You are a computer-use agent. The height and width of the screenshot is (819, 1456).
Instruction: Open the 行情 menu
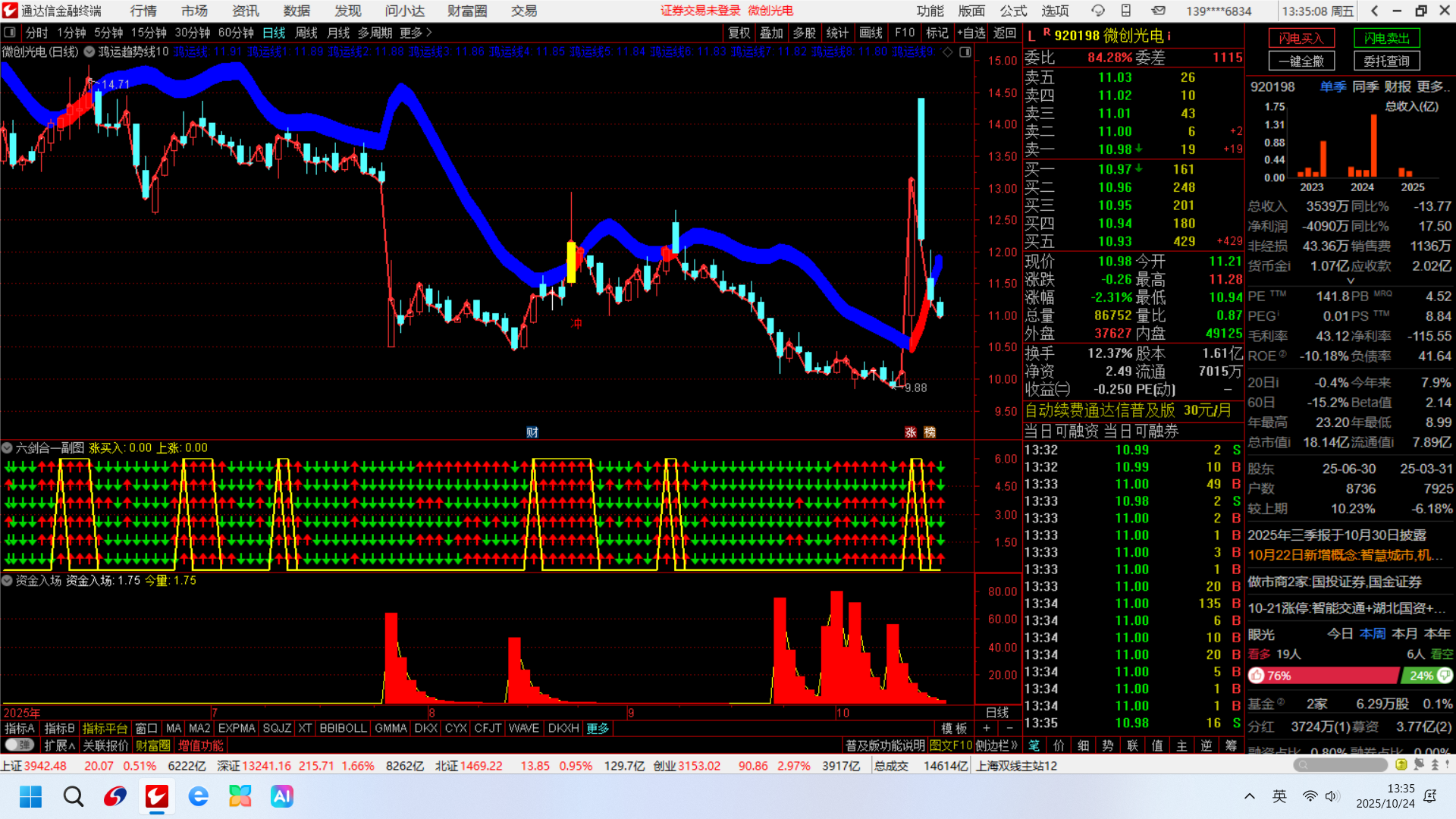143,11
